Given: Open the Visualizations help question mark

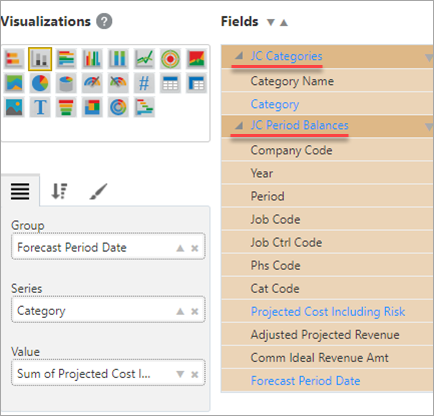Looking at the screenshot, I should (x=104, y=22).
